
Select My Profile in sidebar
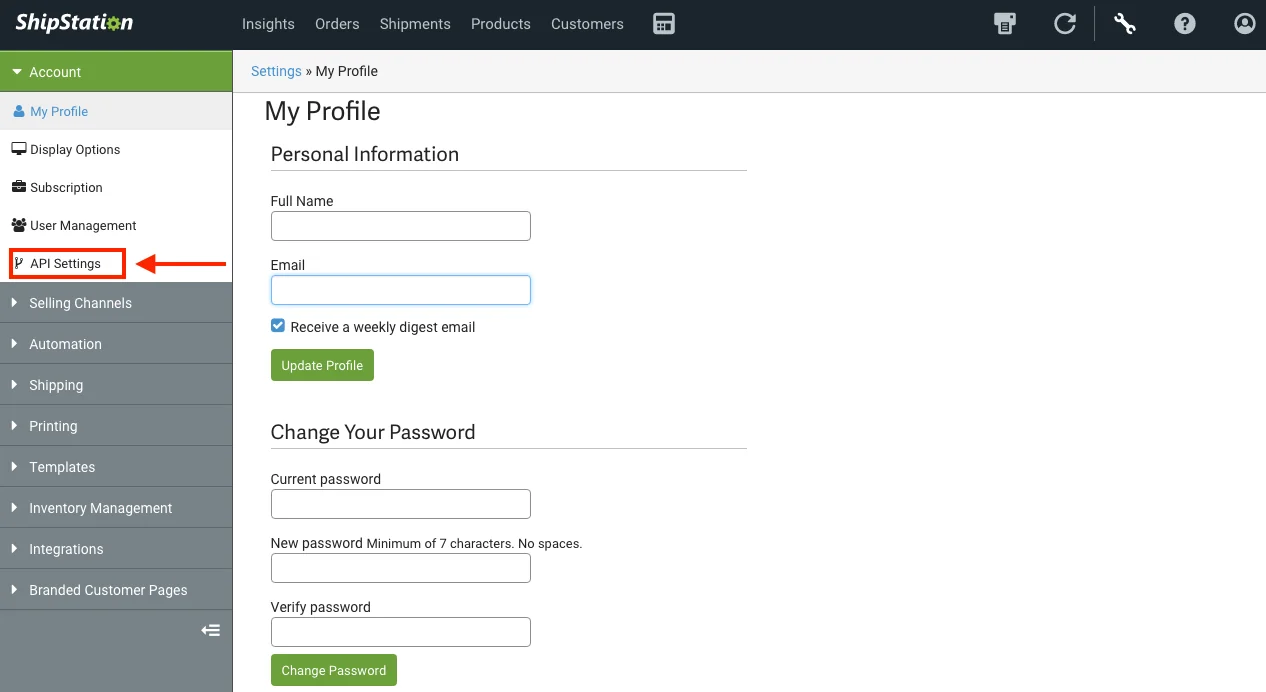pos(116,111)
